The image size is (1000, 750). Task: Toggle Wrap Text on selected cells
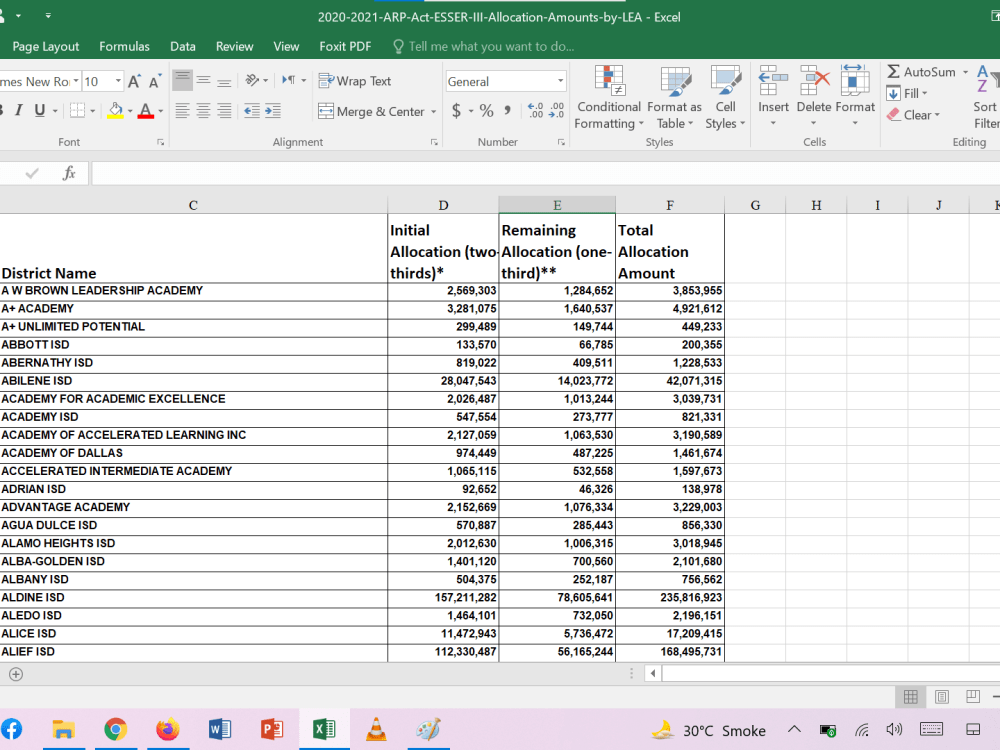pyautogui.click(x=355, y=81)
